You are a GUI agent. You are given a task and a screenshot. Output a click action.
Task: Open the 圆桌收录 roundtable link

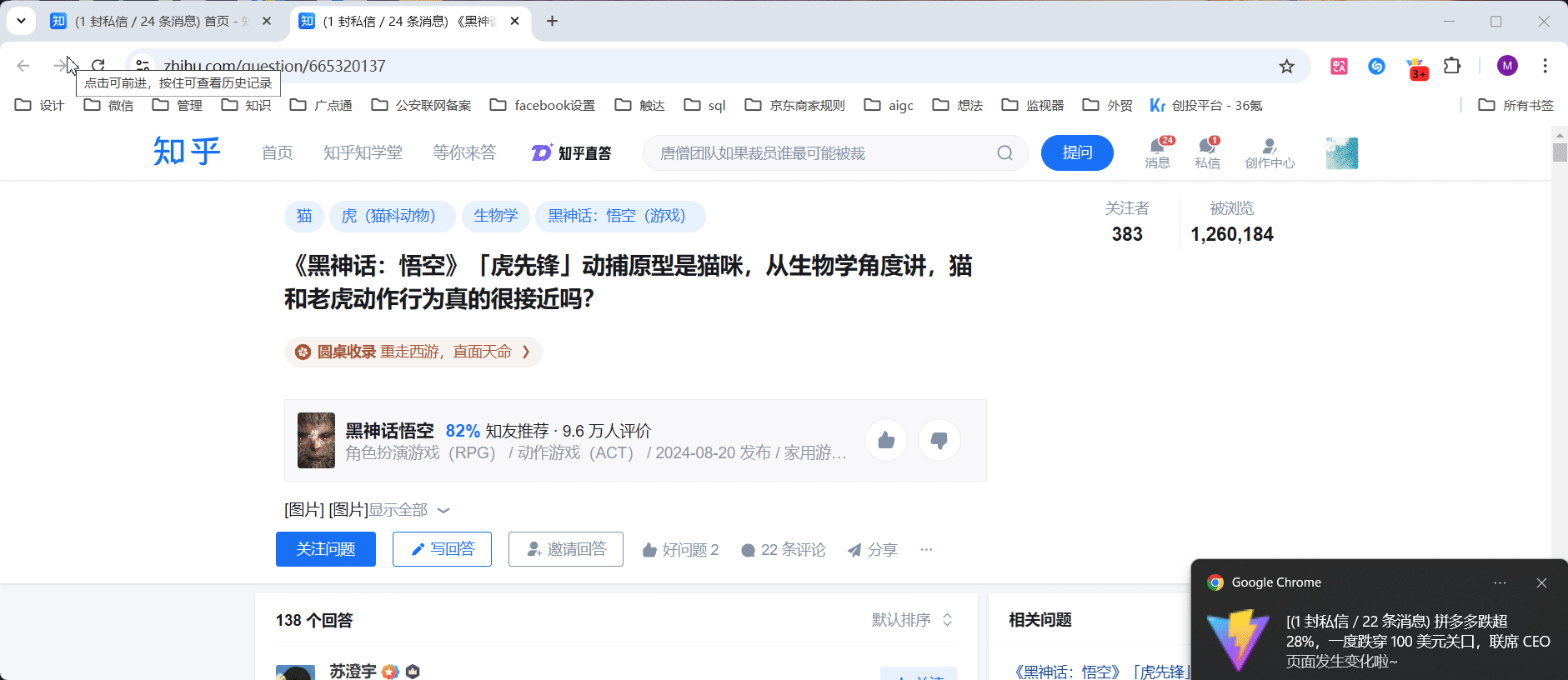pos(413,352)
